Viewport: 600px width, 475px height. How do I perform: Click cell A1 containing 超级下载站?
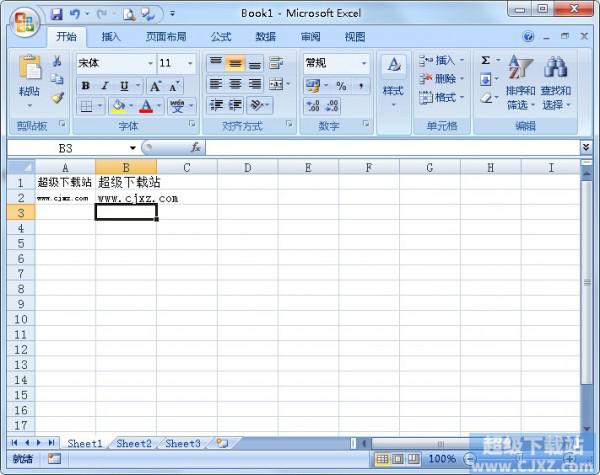point(65,182)
